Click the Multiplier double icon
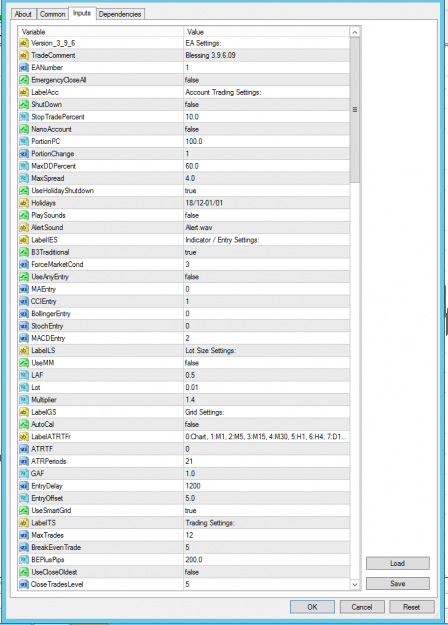 click(24, 400)
